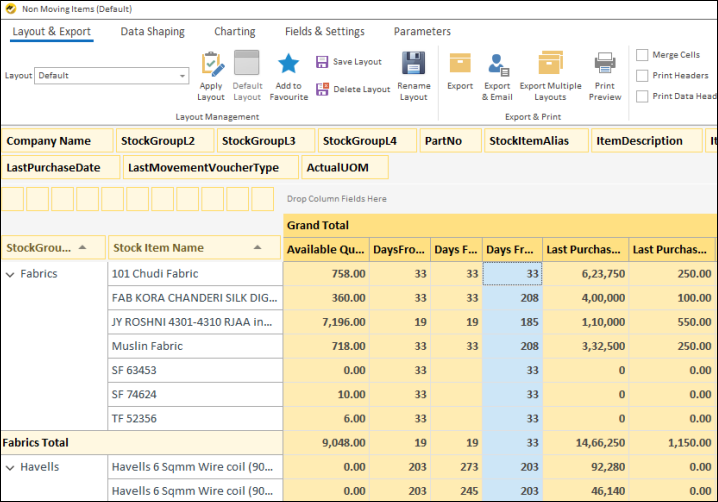Screen dimensions: 718x502
Task: Open the Layout dropdown list
Action: [x=182, y=76]
